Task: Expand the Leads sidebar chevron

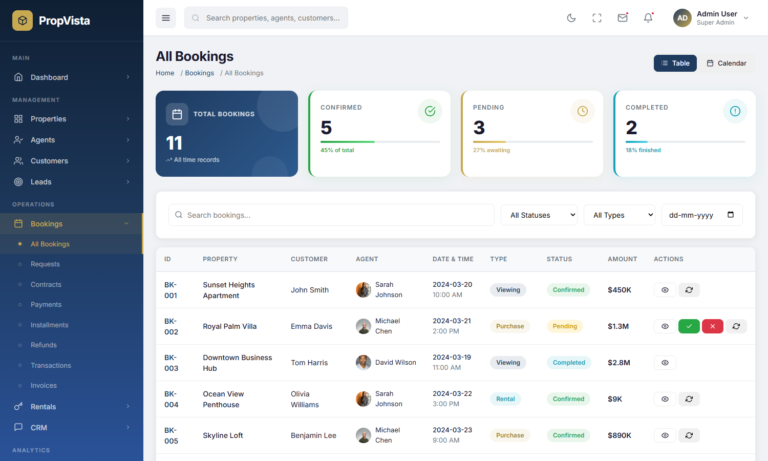Action: (128, 182)
